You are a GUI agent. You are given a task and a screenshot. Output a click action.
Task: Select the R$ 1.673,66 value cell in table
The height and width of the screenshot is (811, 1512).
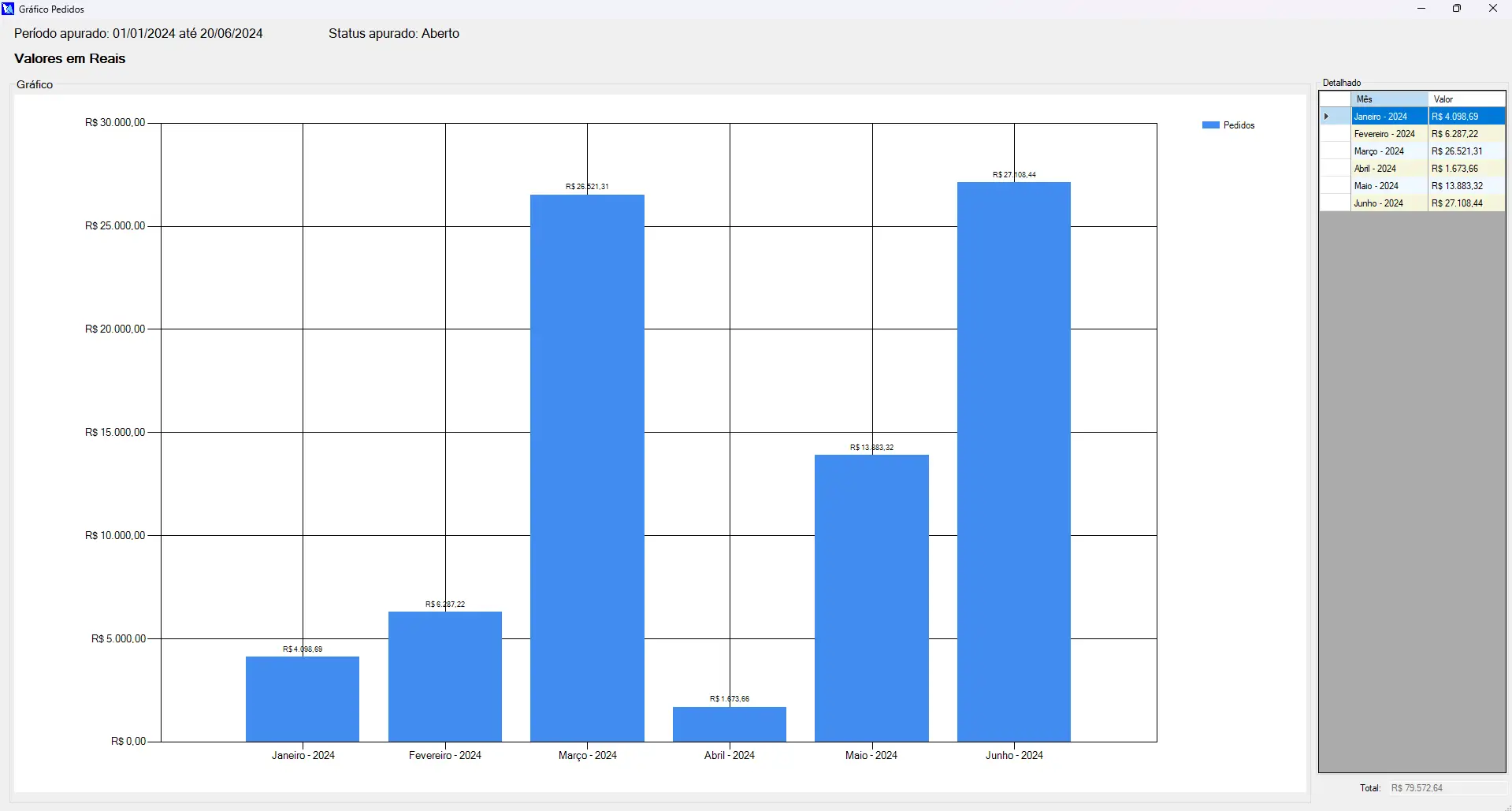point(1466,169)
